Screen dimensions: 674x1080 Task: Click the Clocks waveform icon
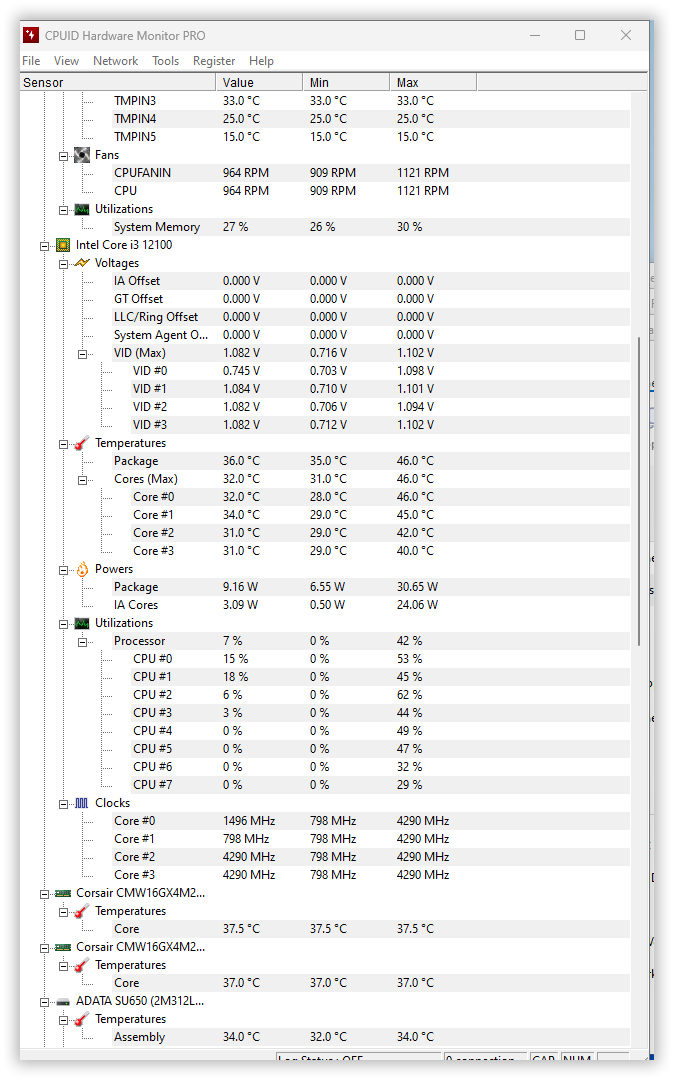tap(82, 803)
